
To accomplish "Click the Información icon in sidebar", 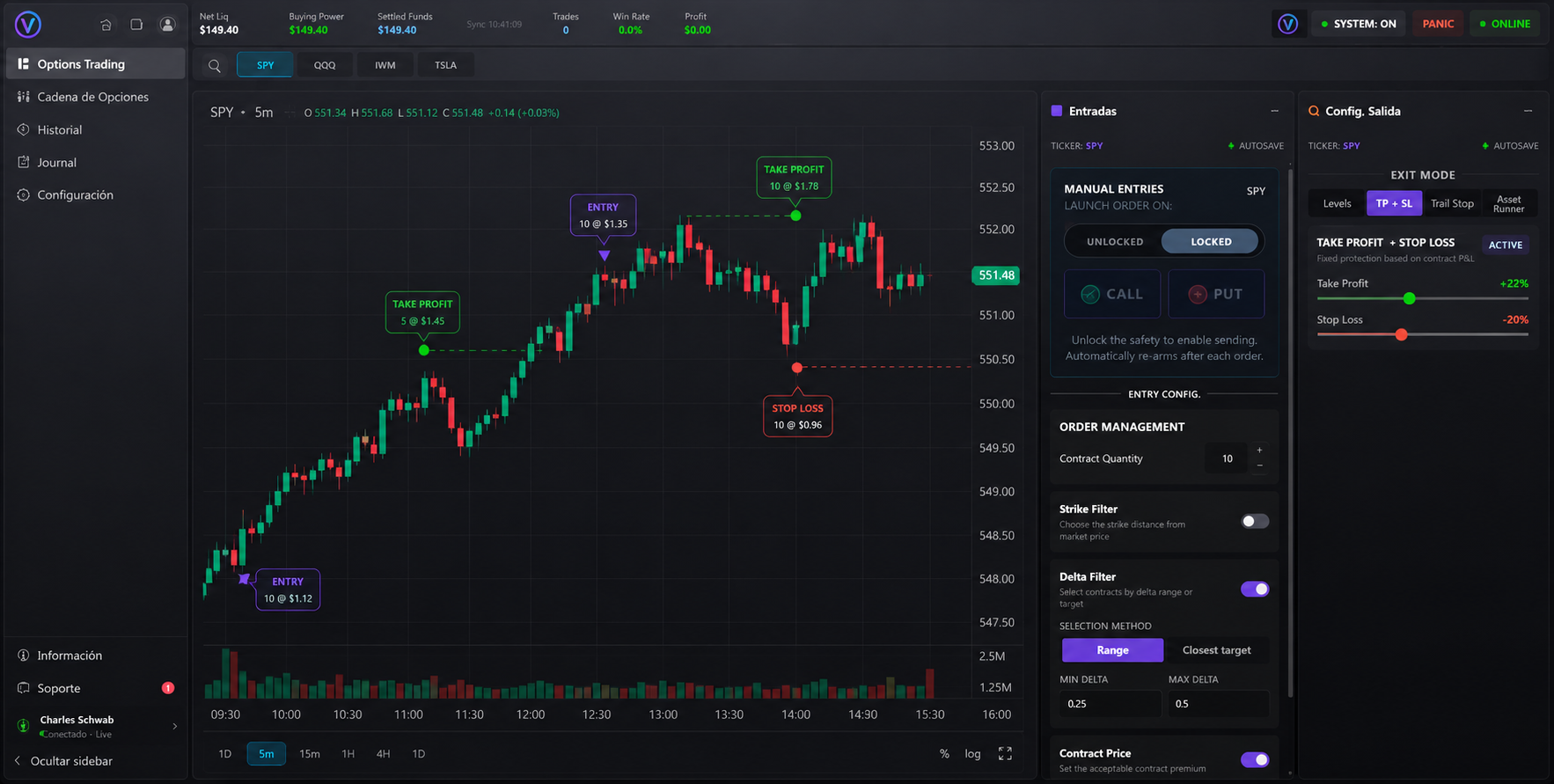I will coord(24,656).
